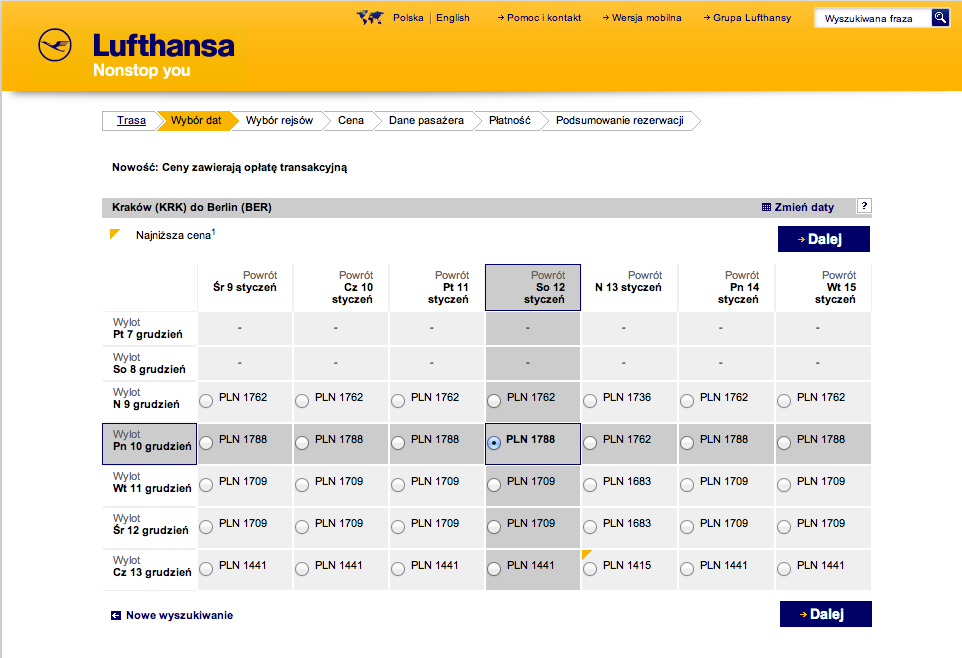This screenshot has height=658, width=962.
Task: Click the Lufthansa crane logo
Action: (x=55, y=45)
